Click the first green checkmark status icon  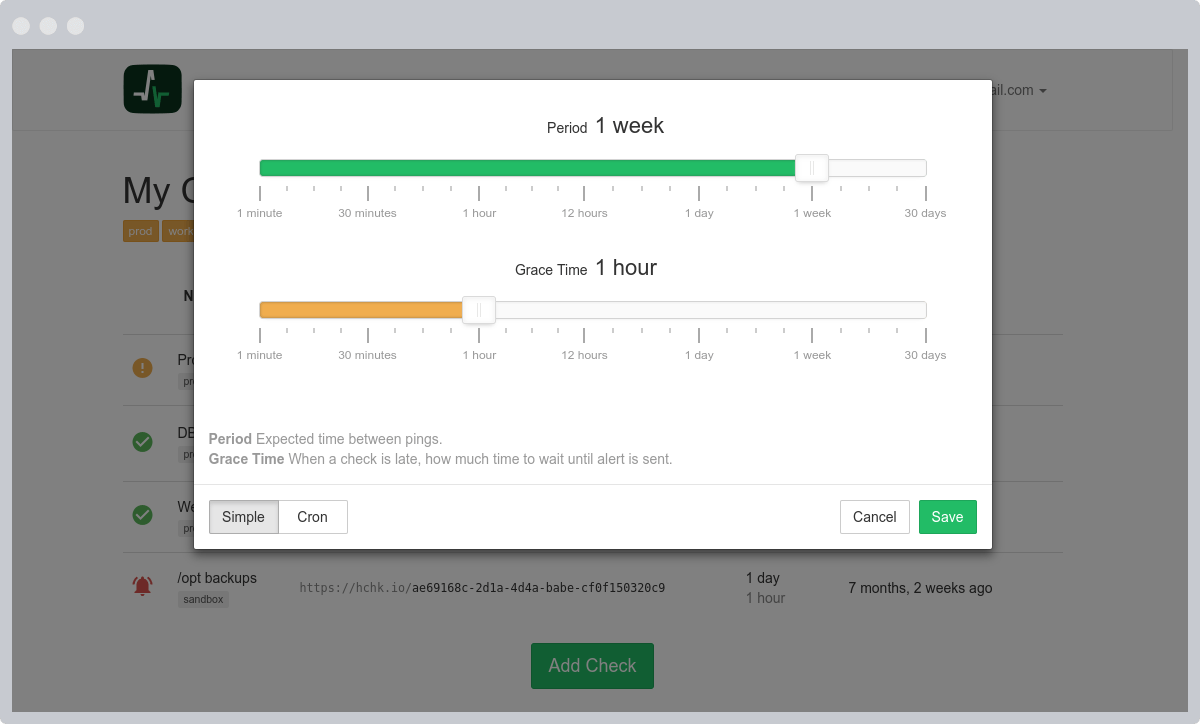pyautogui.click(x=143, y=441)
